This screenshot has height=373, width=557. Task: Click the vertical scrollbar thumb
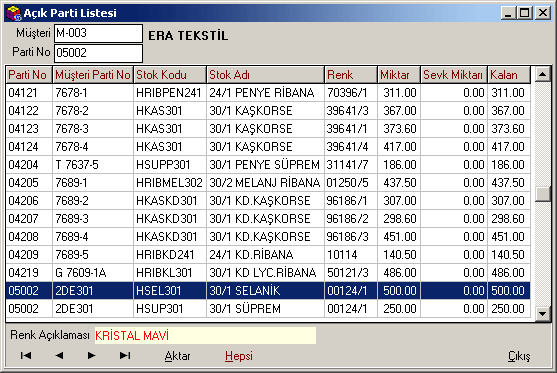click(x=542, y=194)
